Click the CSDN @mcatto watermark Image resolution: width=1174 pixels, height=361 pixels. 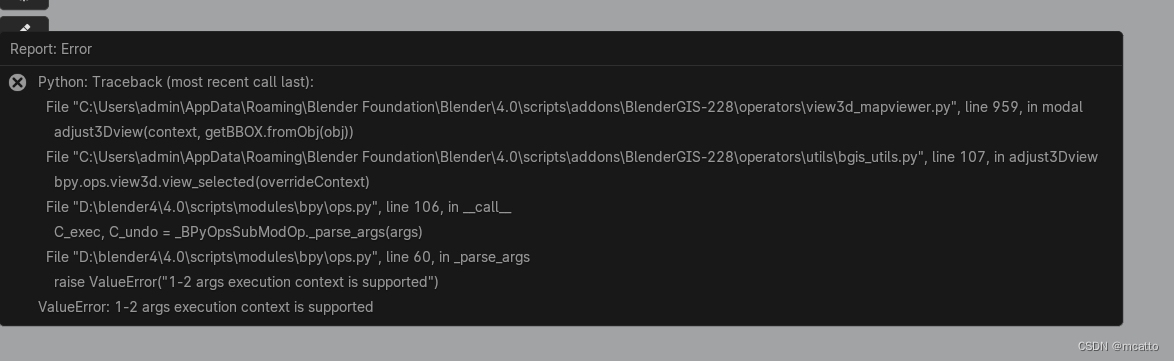point(1118,346)
